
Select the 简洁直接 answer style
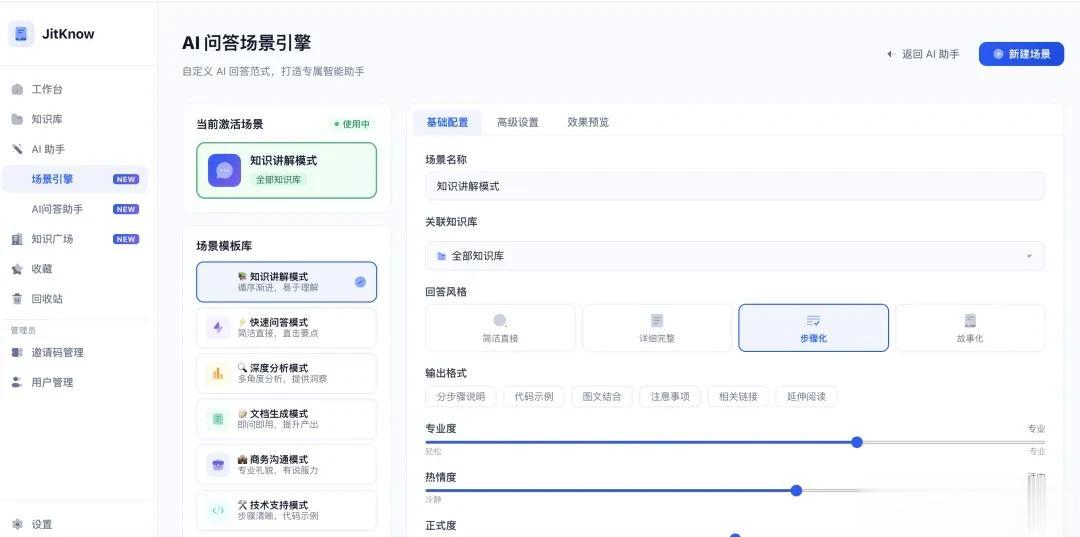[500, 328]
